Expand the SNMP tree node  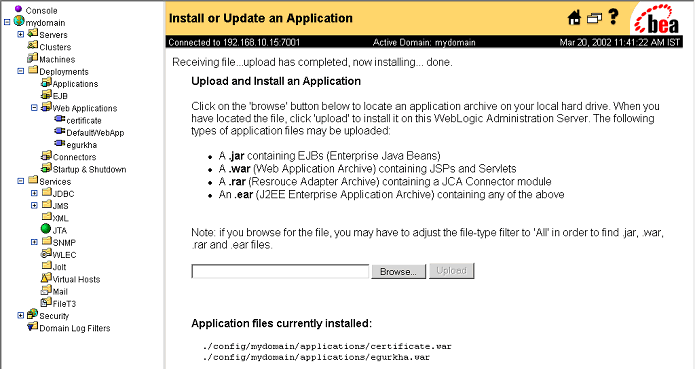tap(34, 242)
